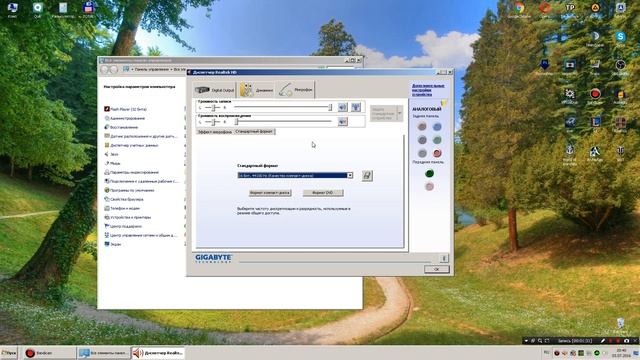Image resolution: width=640 pixels, height=360 pixels.
Task: Click the taskbar clock and date
Action: click(x=622, y=353)
